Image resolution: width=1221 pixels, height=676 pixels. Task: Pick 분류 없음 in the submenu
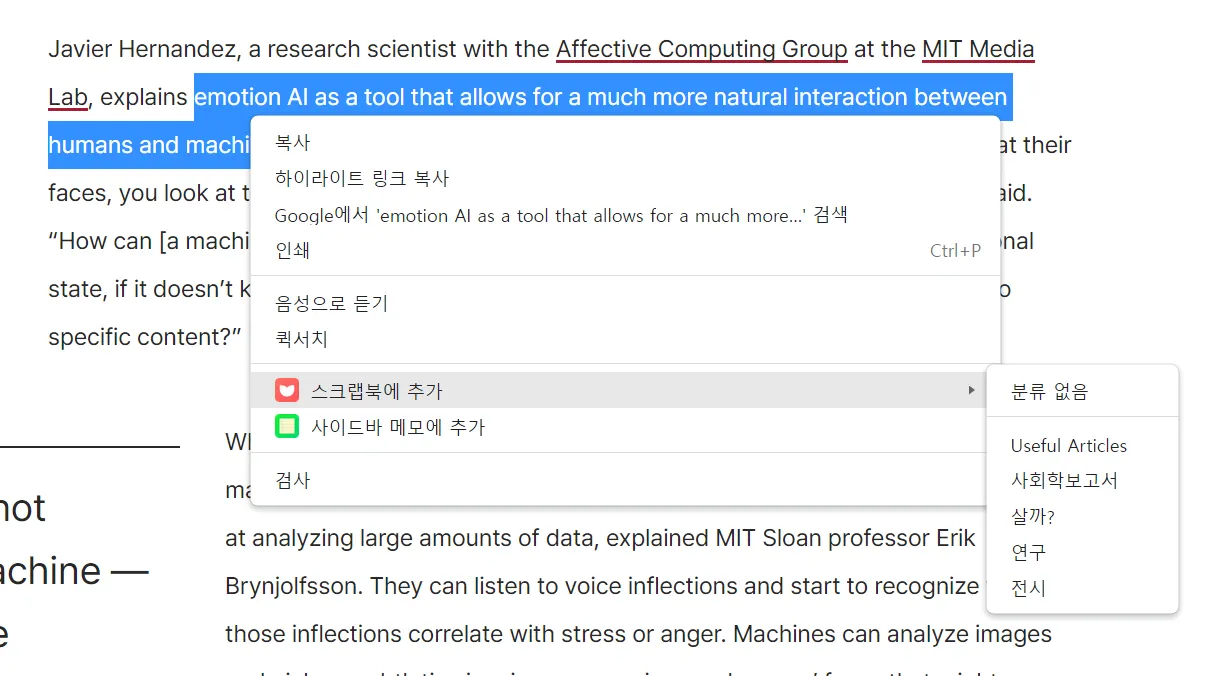[1049, 392]
